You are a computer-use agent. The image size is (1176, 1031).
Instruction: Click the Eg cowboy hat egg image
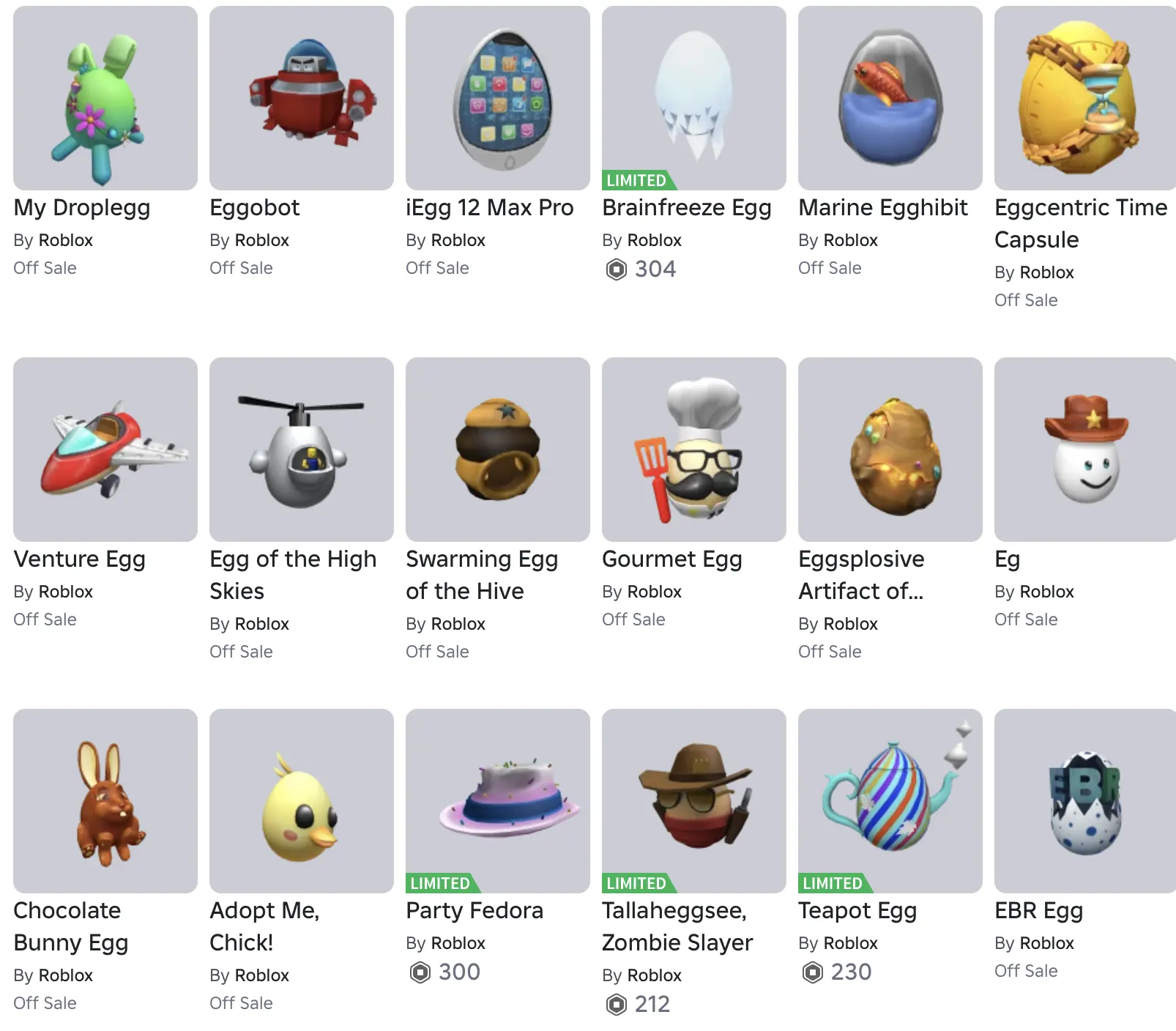tap(1085, 450)
